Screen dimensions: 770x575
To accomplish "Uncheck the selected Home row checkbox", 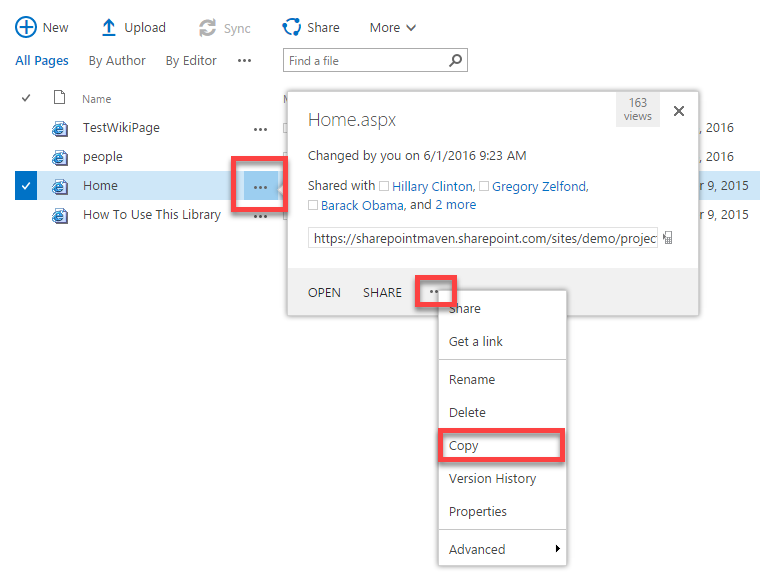I will click(x=26, y=186).
